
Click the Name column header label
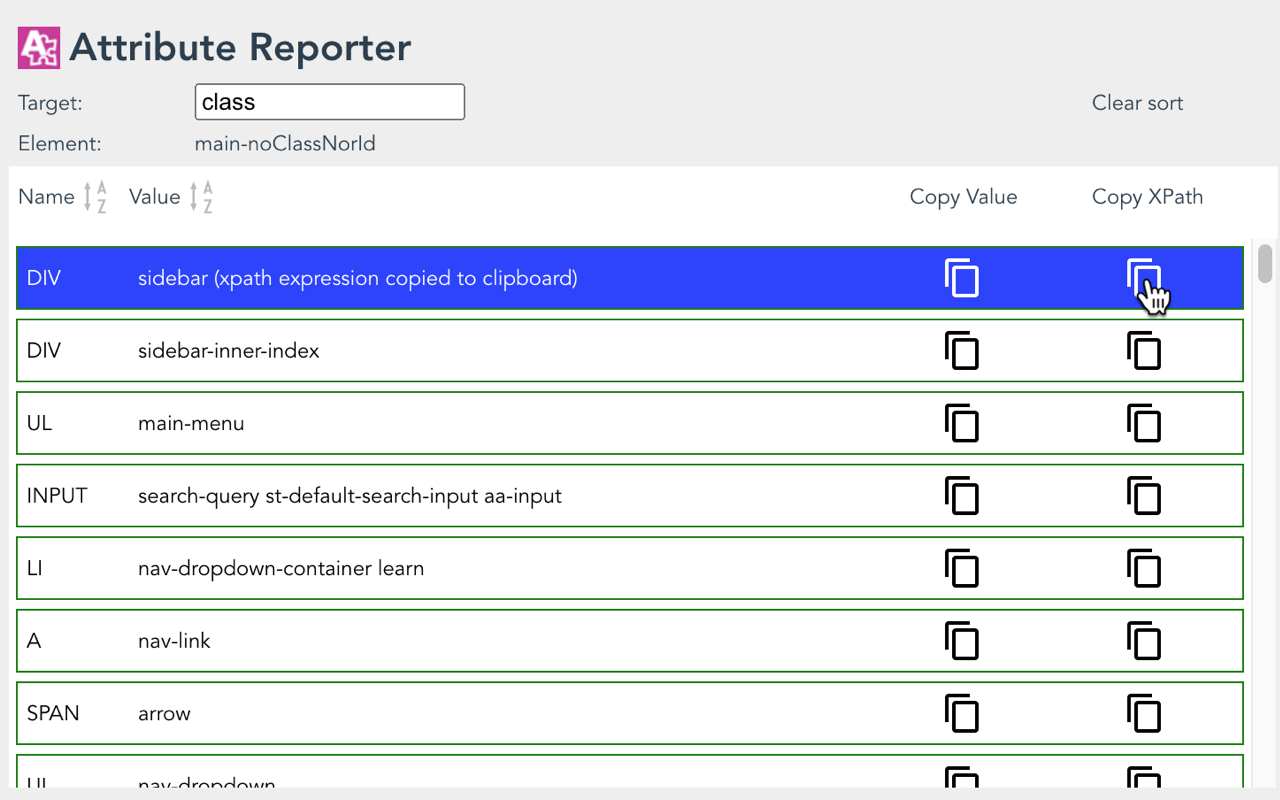(x=46, y=197)
